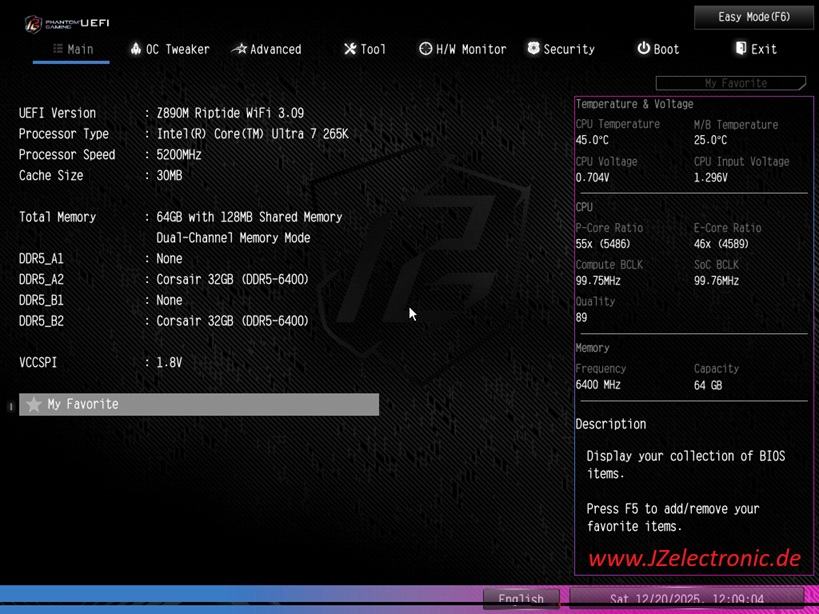This screenshot has width=819, height=614.
Task: Click the M/B Temperature reading 25.0°C
Action: 710,140
